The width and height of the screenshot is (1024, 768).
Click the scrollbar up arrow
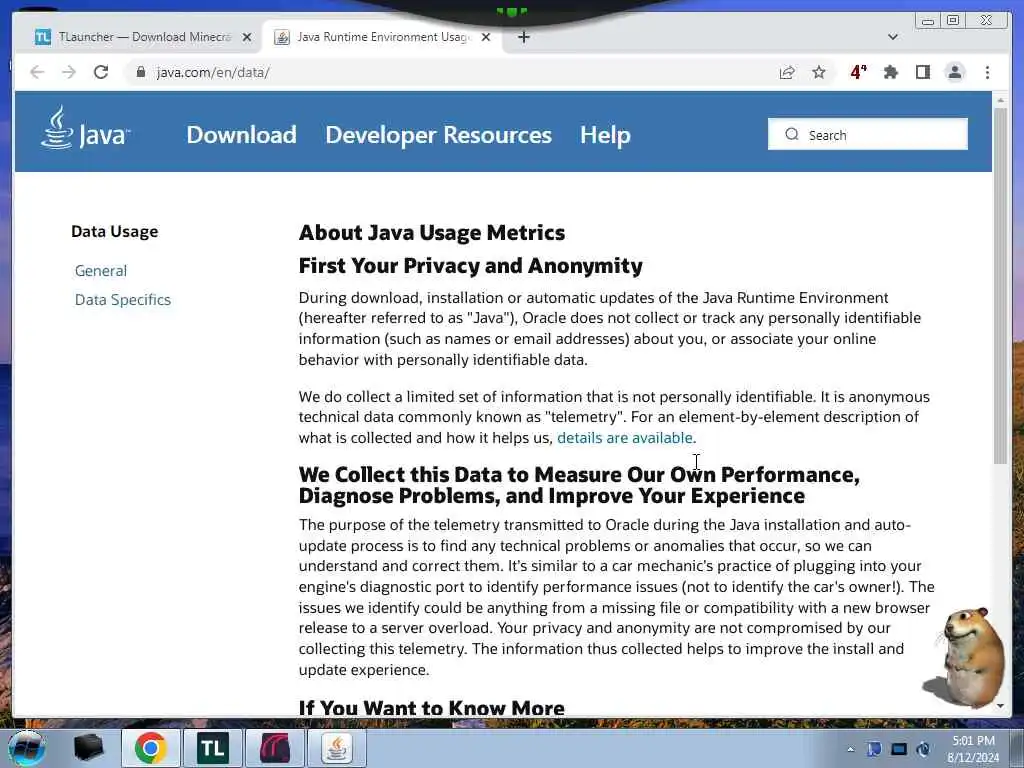pos(1000,100)
